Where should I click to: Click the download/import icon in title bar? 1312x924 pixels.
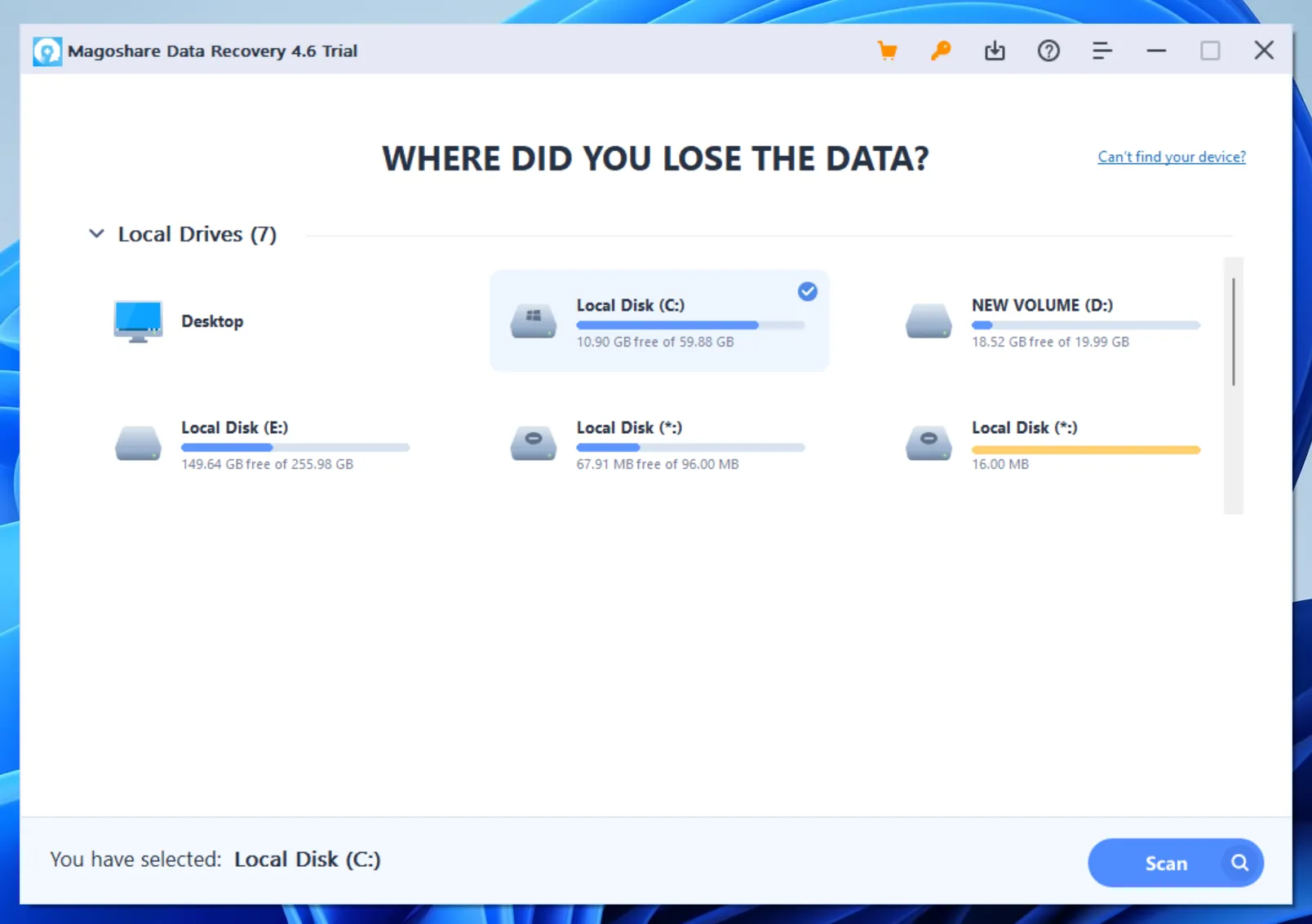point(995,51)
